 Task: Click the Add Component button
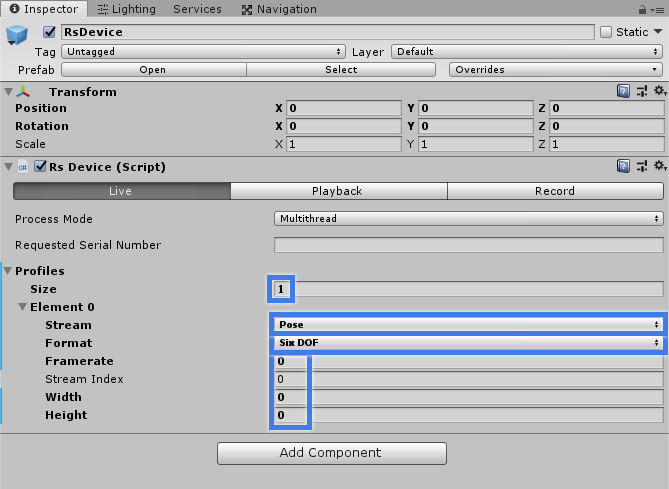pos(332,453)
